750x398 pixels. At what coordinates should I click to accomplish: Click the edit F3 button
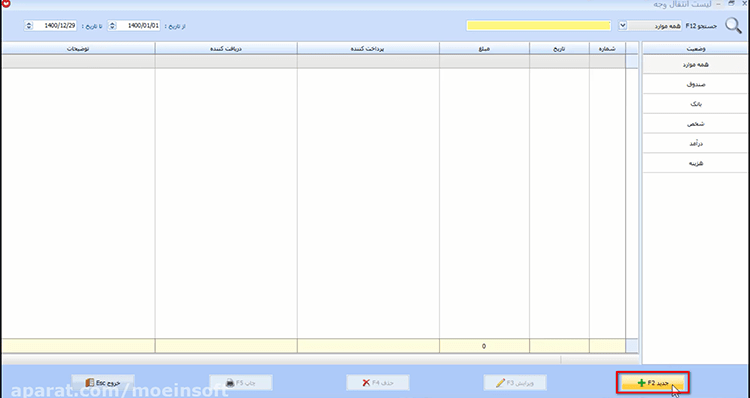coord(515,383)
